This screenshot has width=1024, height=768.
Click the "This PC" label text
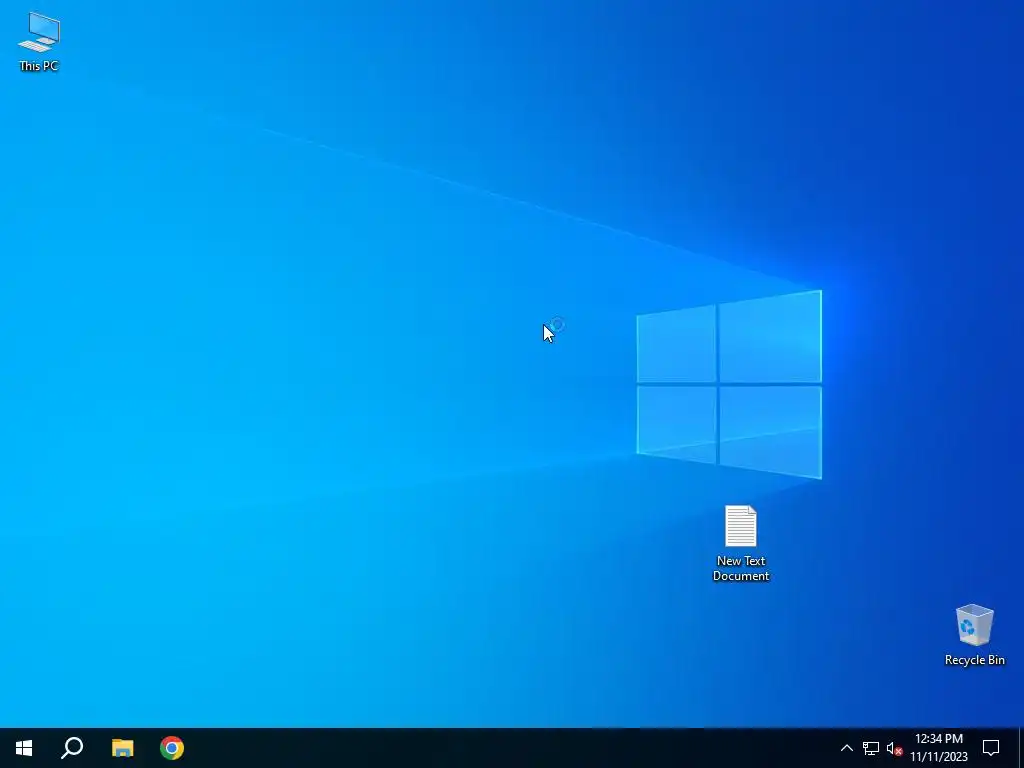39,66
